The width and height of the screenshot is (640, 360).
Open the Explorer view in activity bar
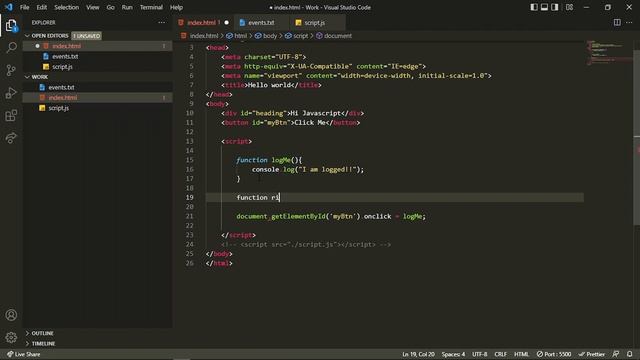click(11, 26)
